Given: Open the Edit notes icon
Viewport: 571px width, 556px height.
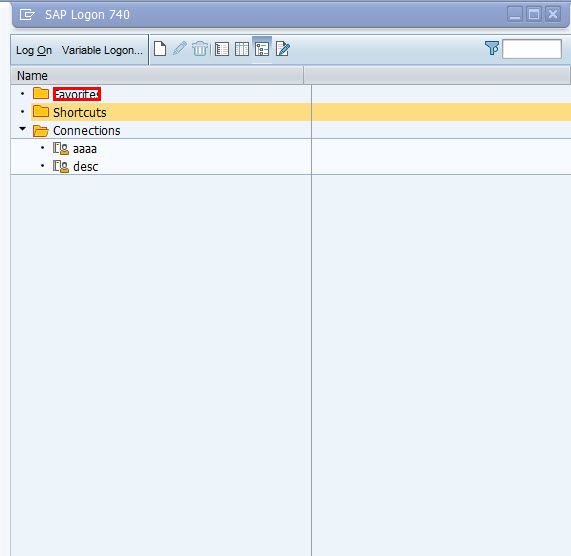Looking at the screenshot, I should coord(283,49).
